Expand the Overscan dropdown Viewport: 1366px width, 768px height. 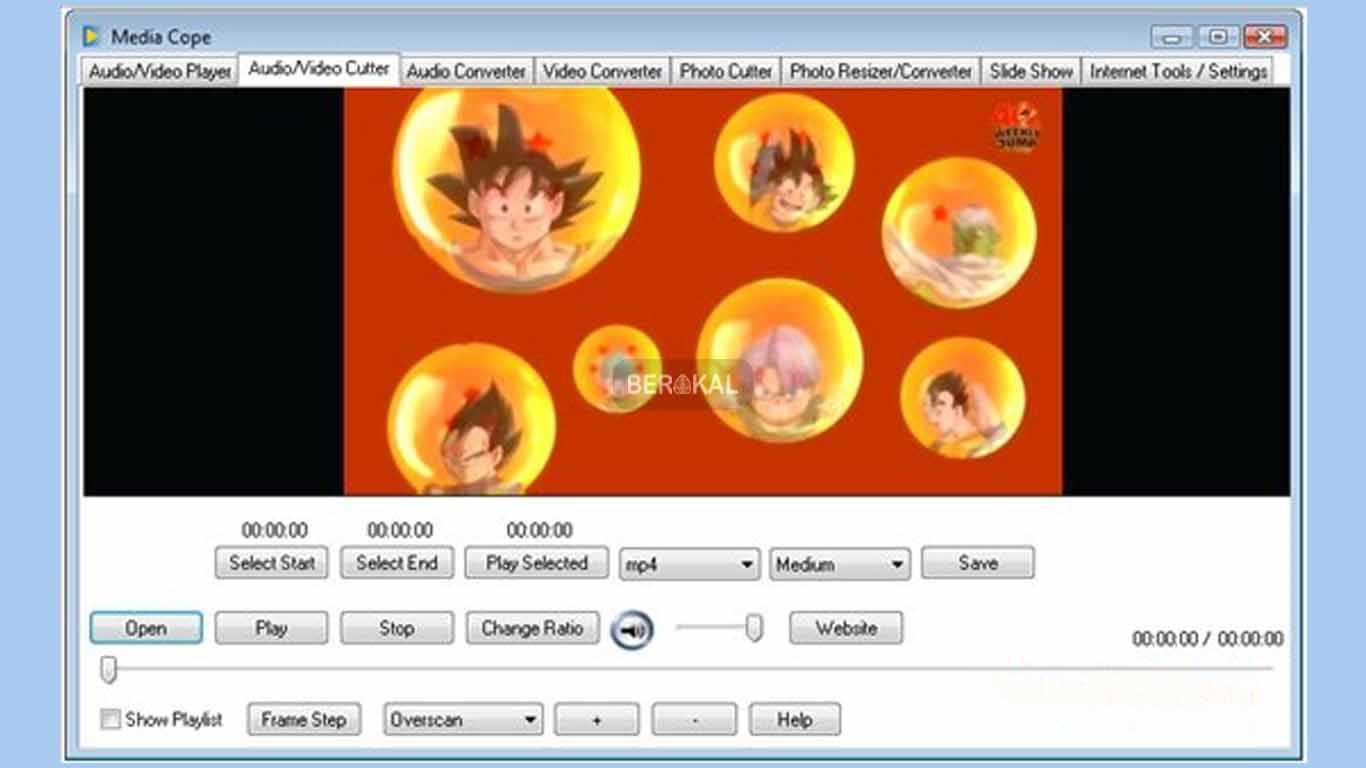click(464, 720)
